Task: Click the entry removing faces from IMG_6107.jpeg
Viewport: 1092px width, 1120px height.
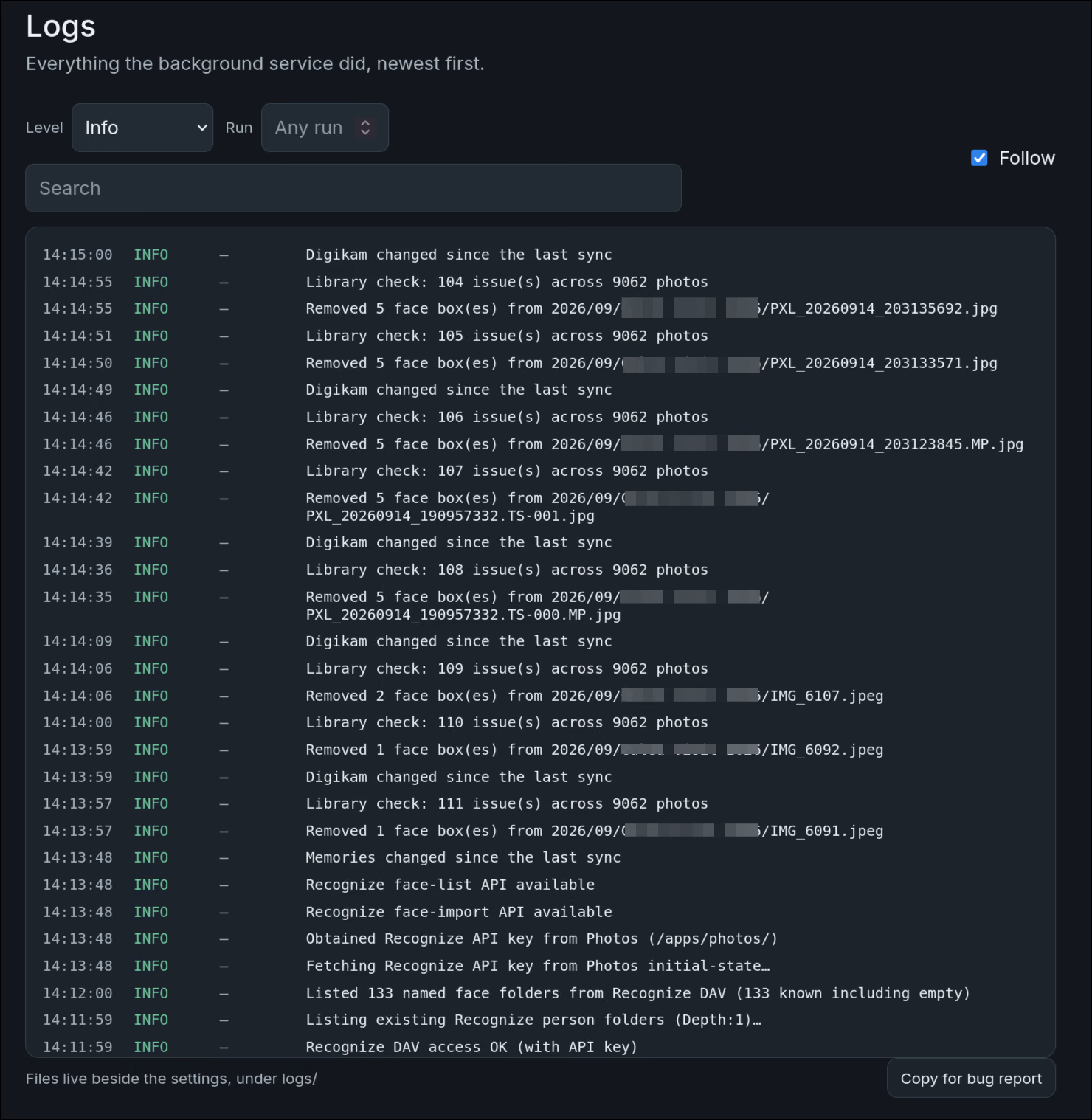Action: (x=540, y=696)
